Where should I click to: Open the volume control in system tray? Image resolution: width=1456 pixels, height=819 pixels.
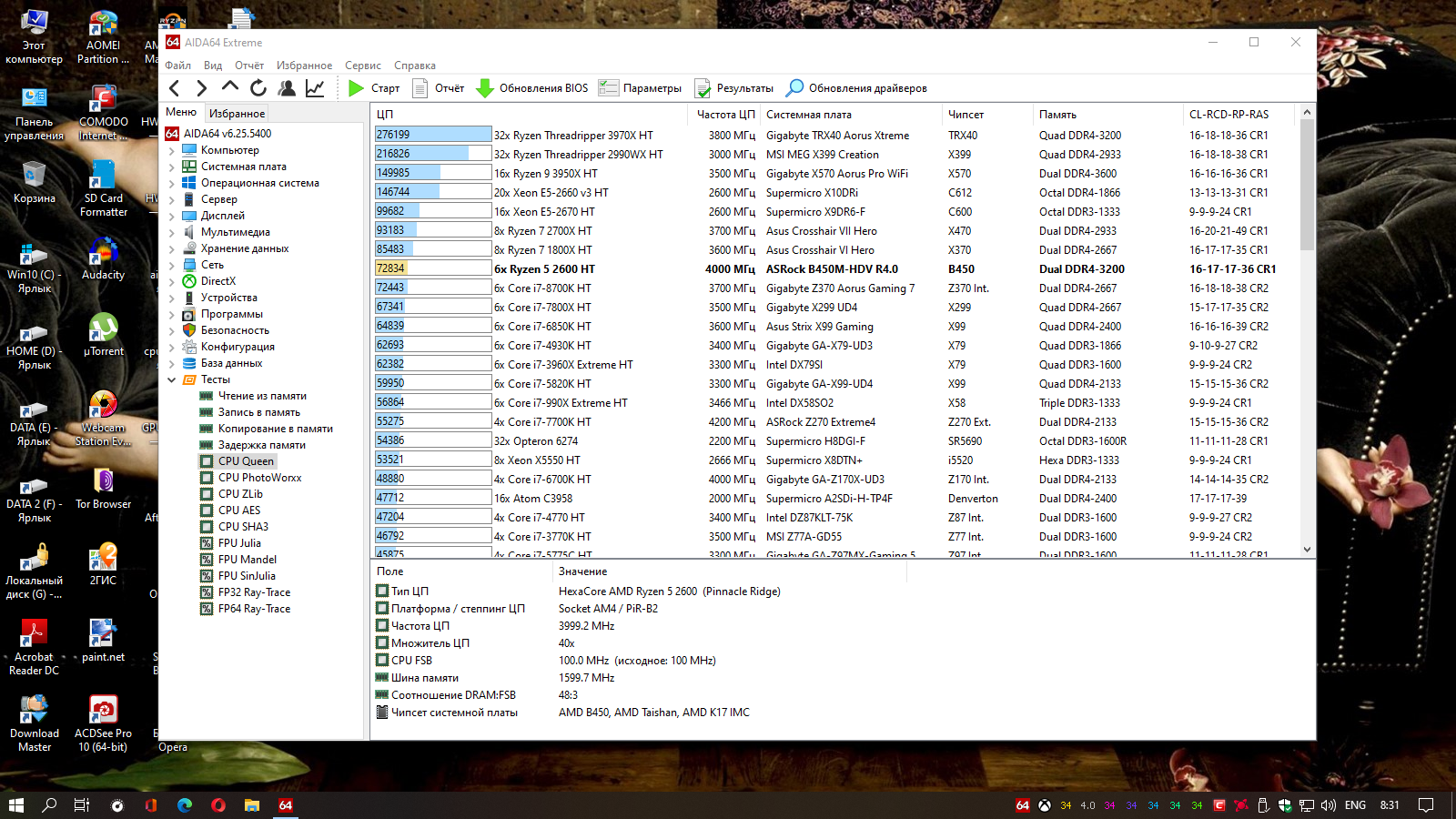click(1328, 805)
